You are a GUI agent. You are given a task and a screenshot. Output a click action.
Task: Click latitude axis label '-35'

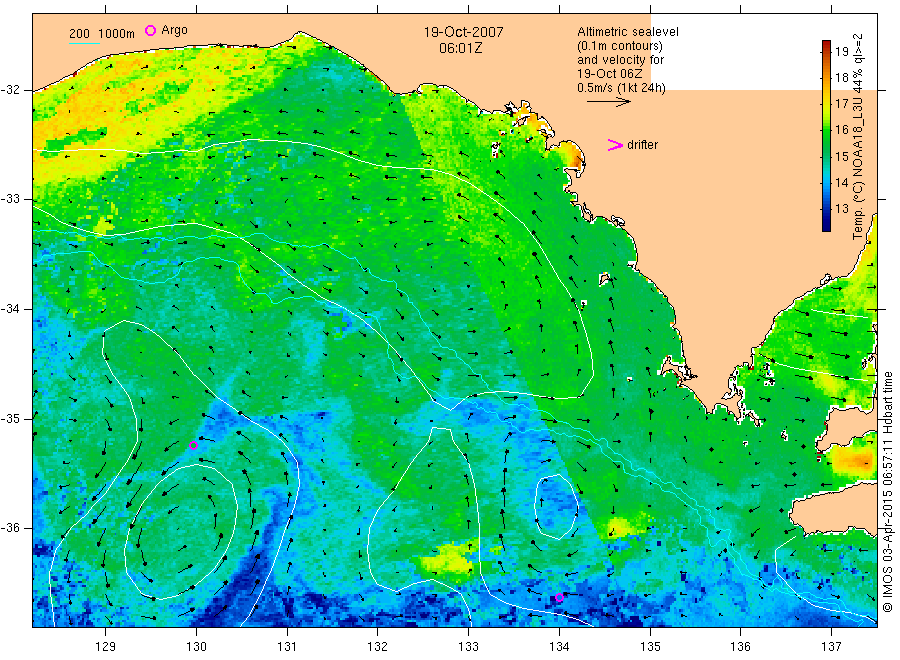10,419
